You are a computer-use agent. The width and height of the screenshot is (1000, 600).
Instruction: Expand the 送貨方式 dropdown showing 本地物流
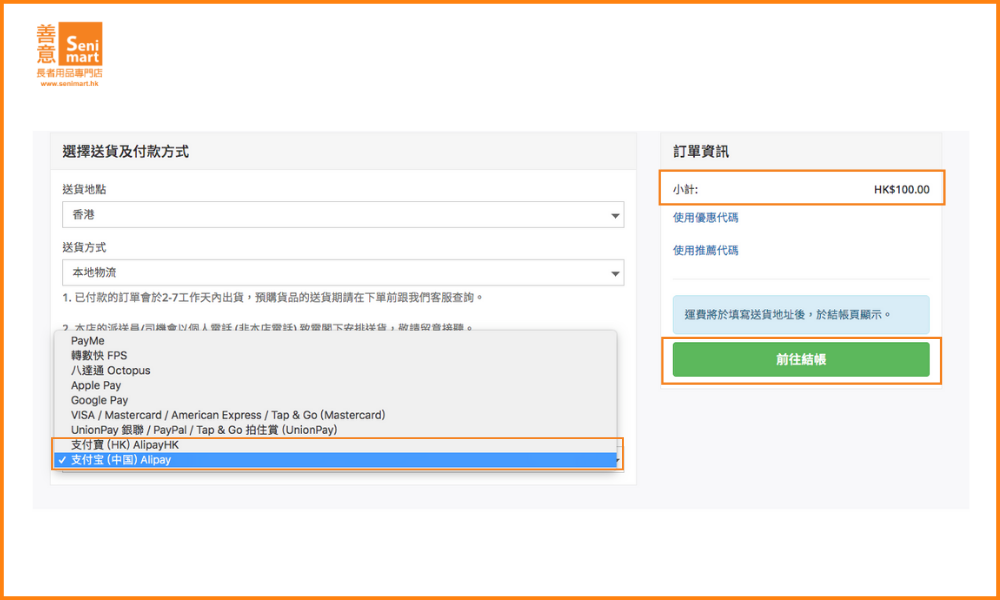pos(342,273)
